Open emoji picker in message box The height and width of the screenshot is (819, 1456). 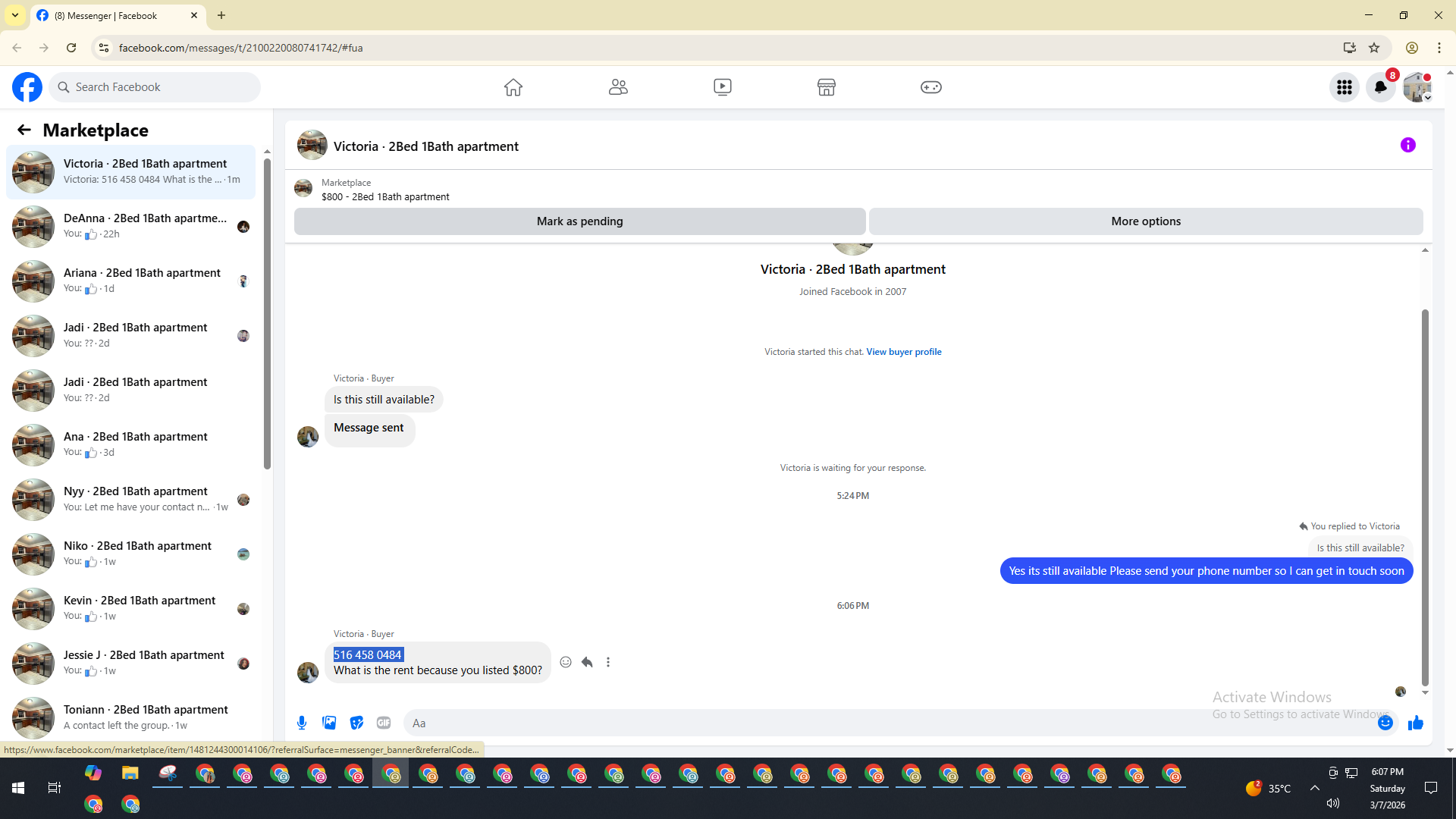click(x=1385, y=723)
